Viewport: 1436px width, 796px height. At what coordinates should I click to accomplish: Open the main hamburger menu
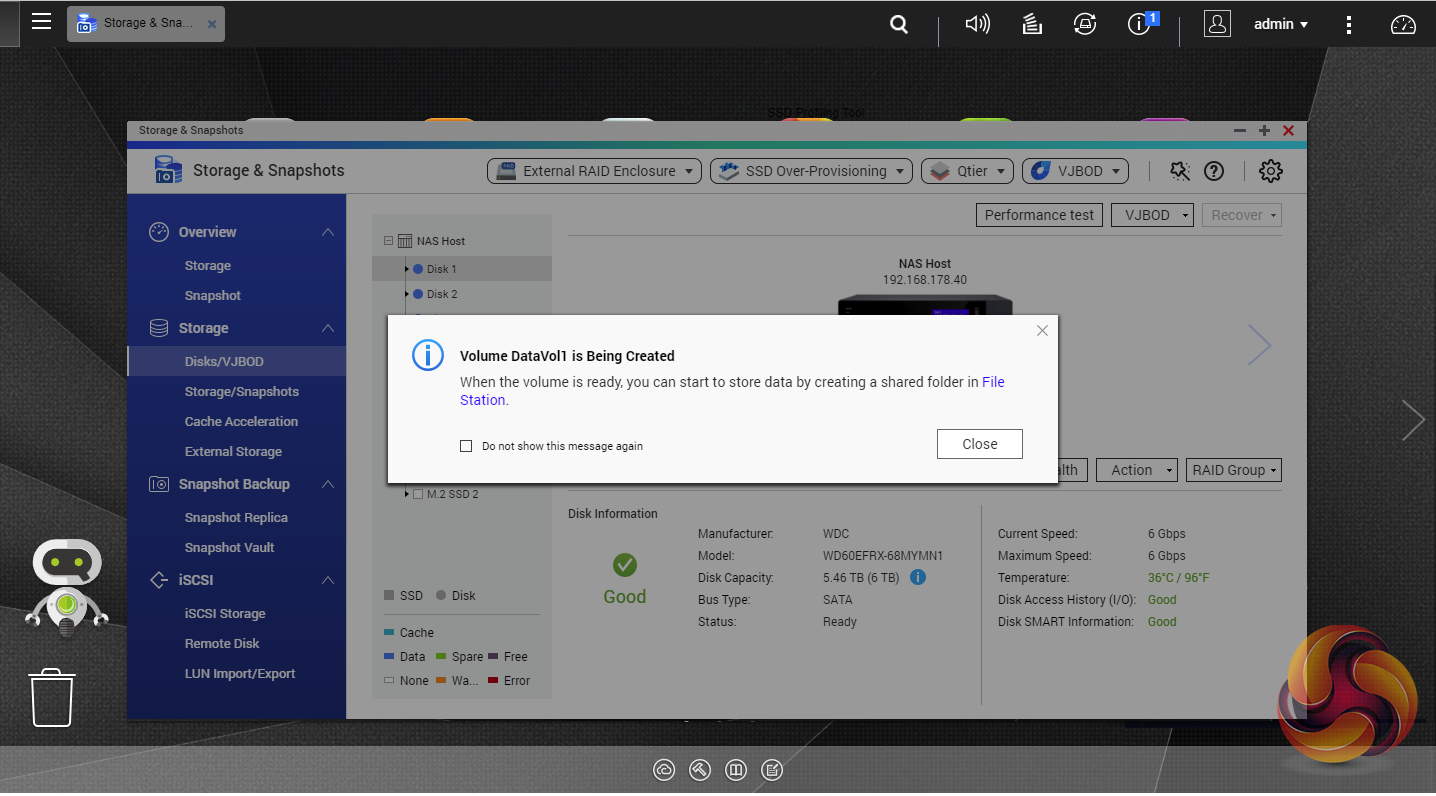41,22
